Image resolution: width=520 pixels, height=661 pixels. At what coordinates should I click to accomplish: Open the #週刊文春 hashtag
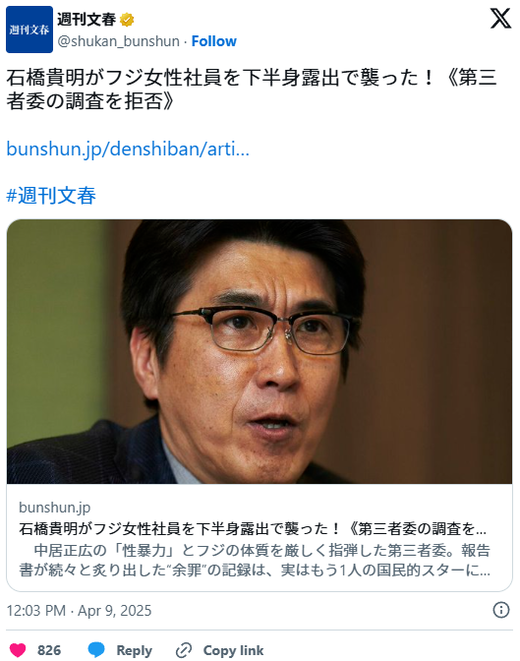[51, 196]
